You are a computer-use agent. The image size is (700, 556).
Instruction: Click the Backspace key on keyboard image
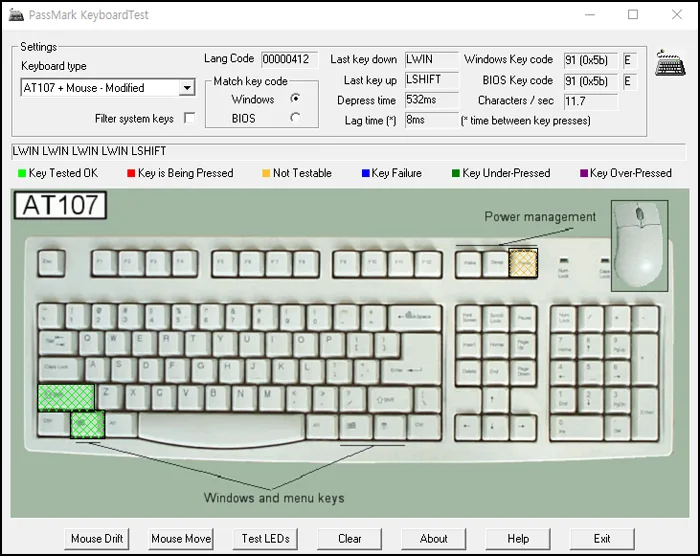(415, 318)
